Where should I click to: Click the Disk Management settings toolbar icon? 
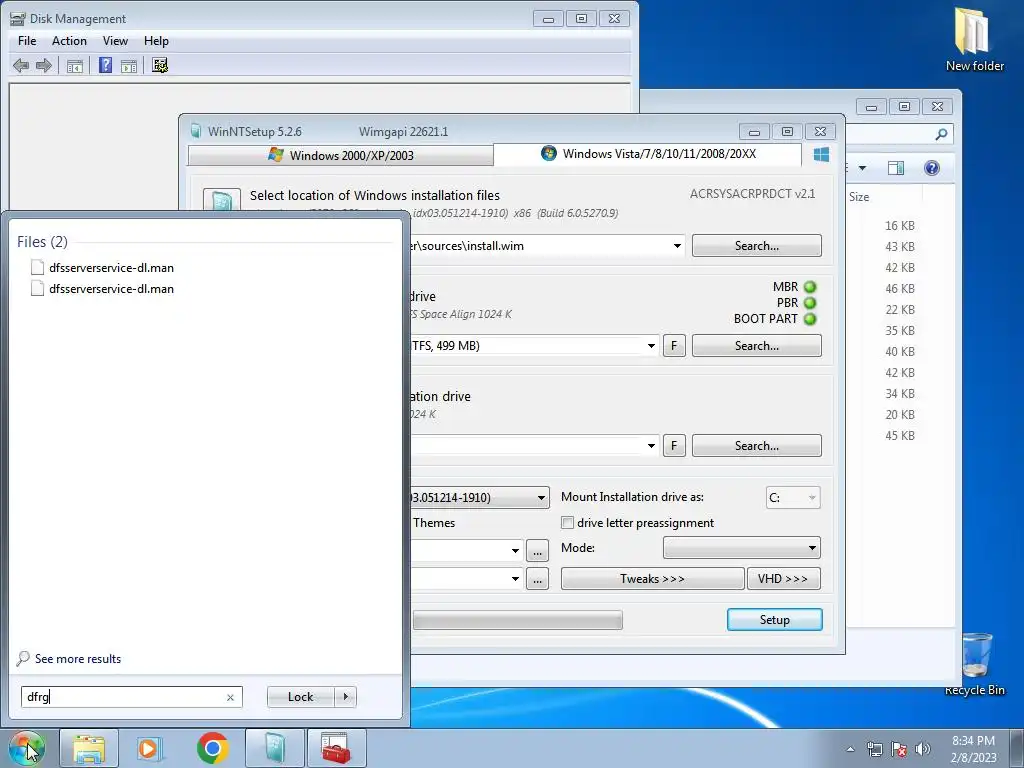(x=160, y=65)
